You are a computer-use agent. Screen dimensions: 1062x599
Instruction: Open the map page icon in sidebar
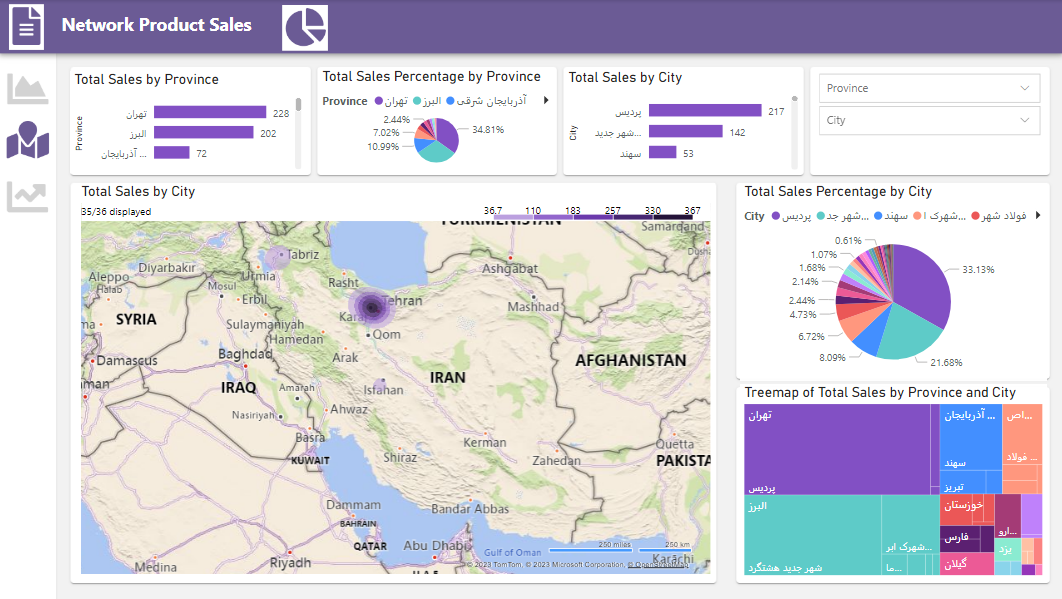coord(28,140)
